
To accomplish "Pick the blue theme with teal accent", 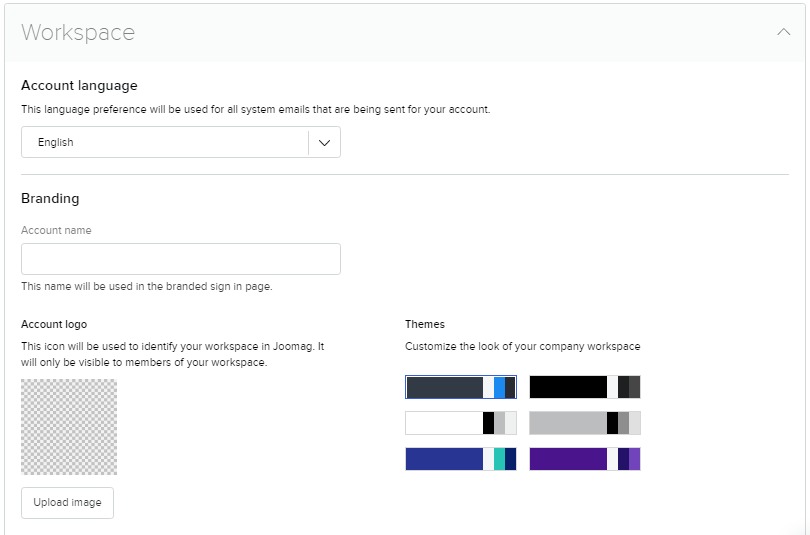I will (460, 459).
